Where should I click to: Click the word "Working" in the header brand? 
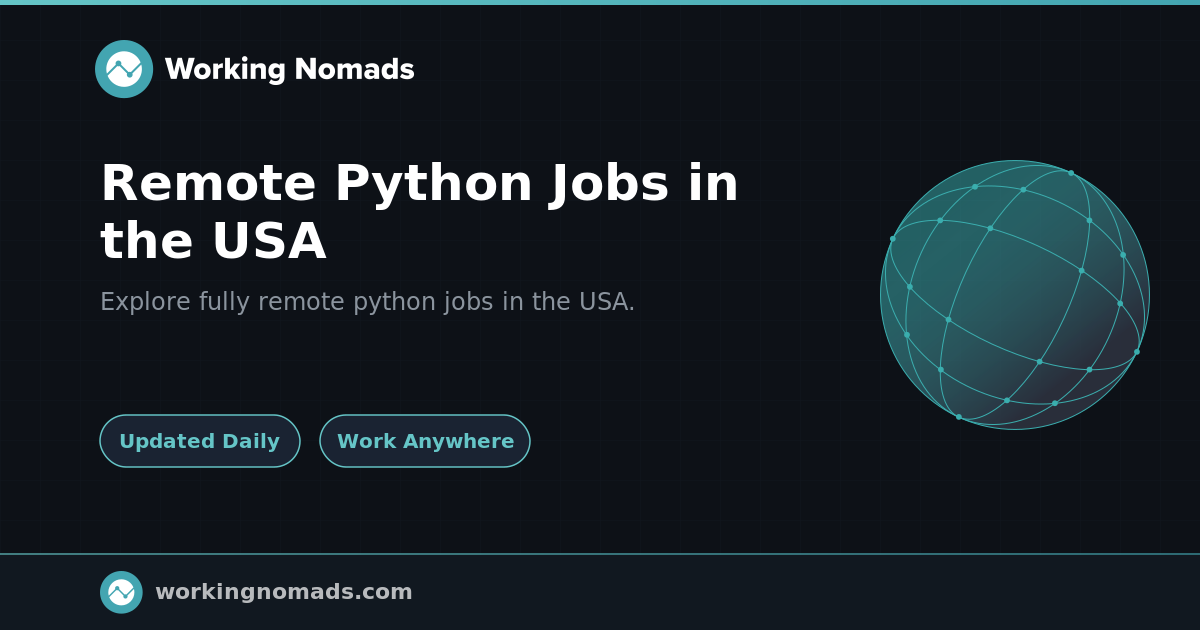click(x=225, y=69)
